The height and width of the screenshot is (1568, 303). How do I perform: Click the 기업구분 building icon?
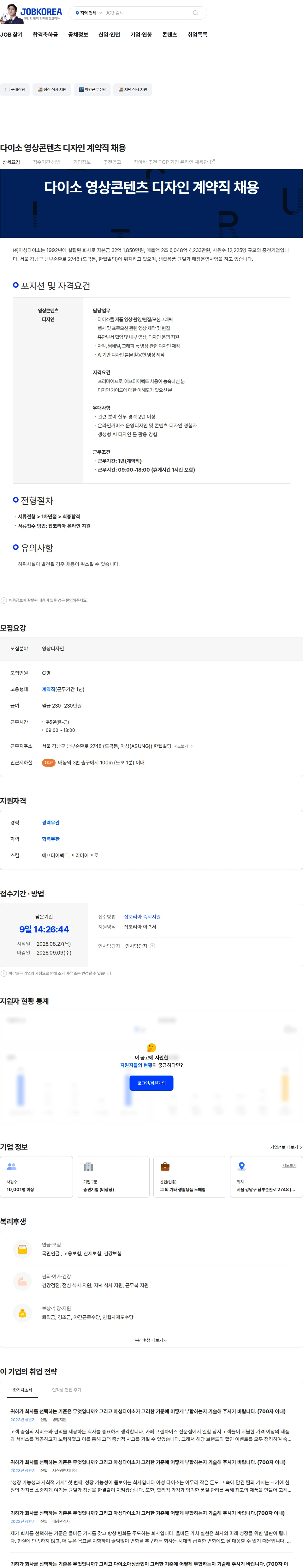88,1166
